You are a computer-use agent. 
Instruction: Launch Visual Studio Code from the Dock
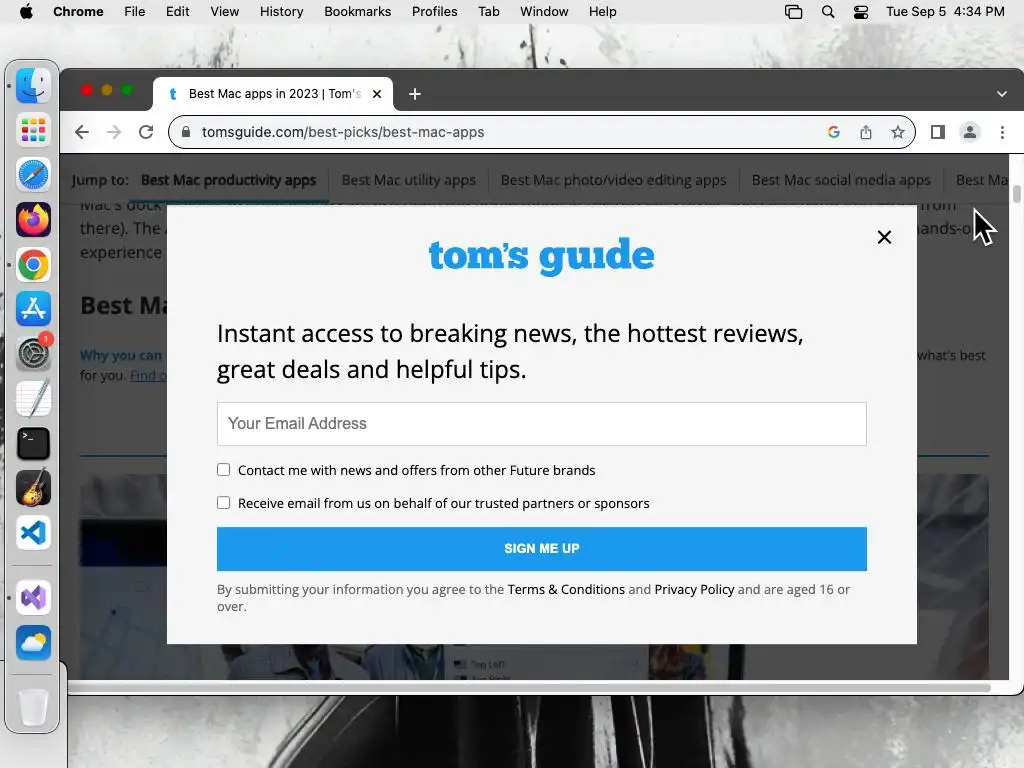pos(33,533)
